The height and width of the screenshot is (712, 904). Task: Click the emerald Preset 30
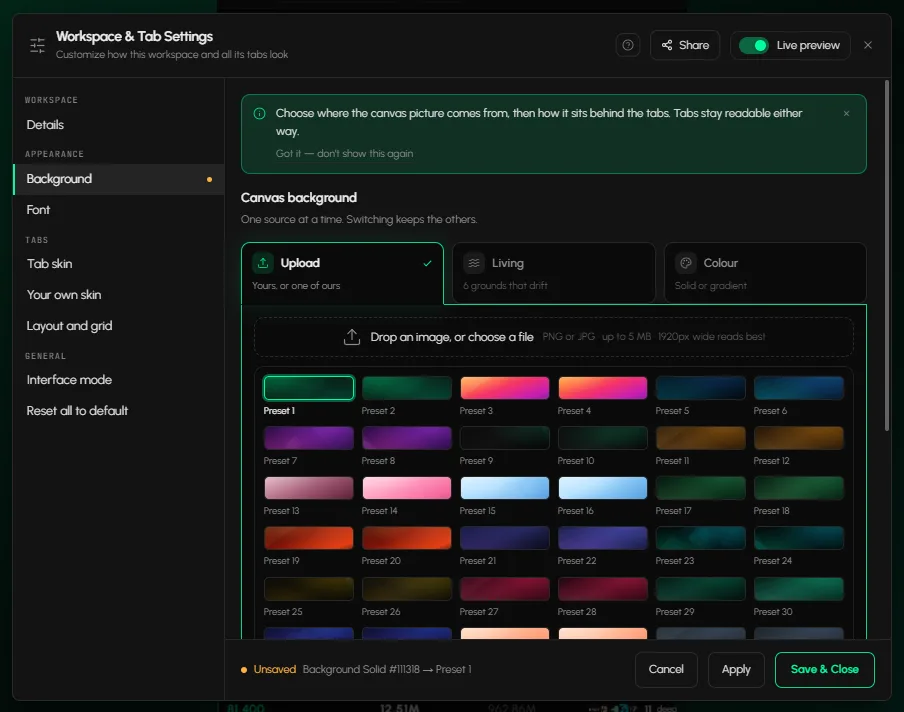point(798,589)
